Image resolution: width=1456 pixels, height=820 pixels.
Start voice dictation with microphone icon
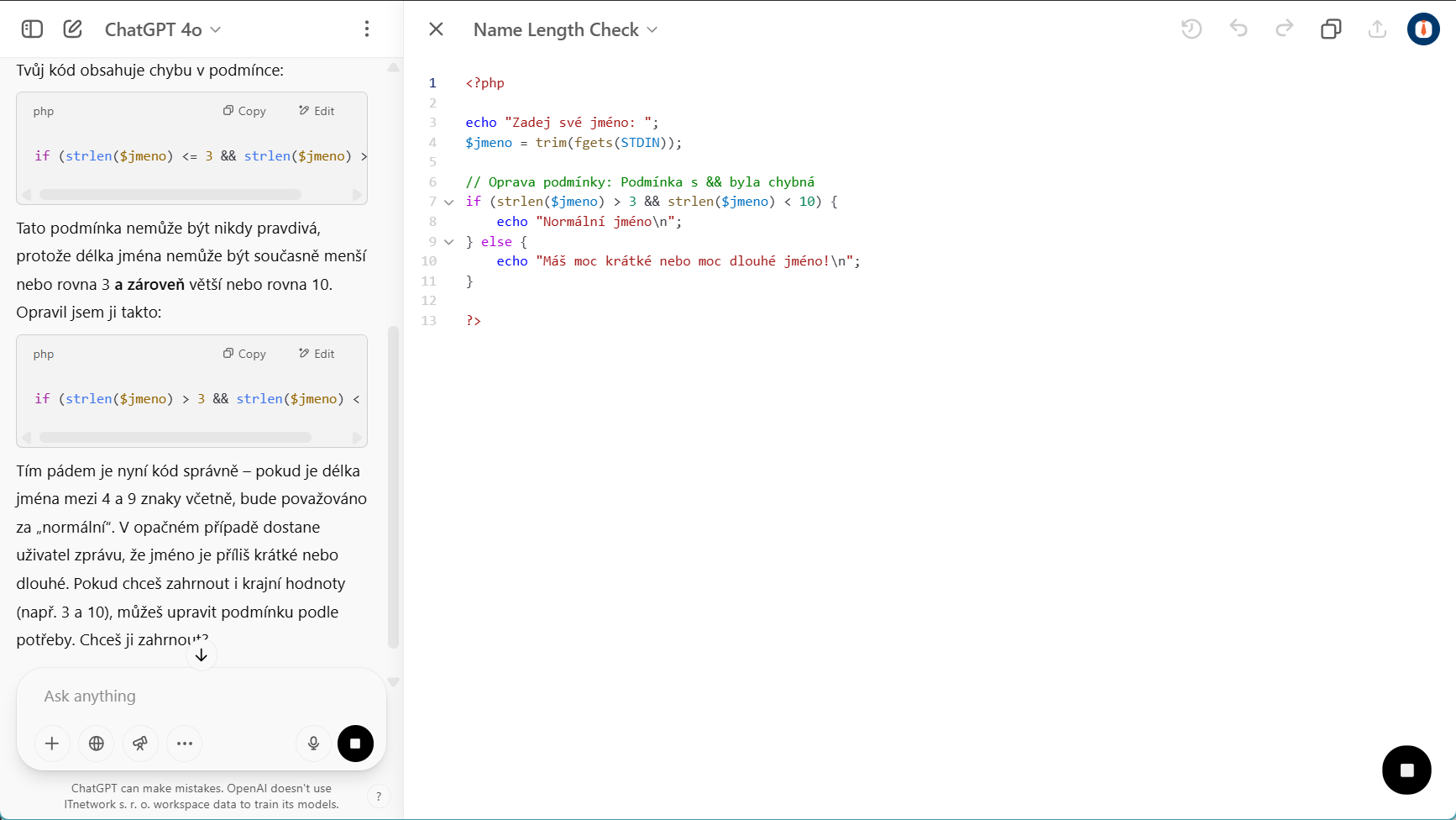coord(313,744)
